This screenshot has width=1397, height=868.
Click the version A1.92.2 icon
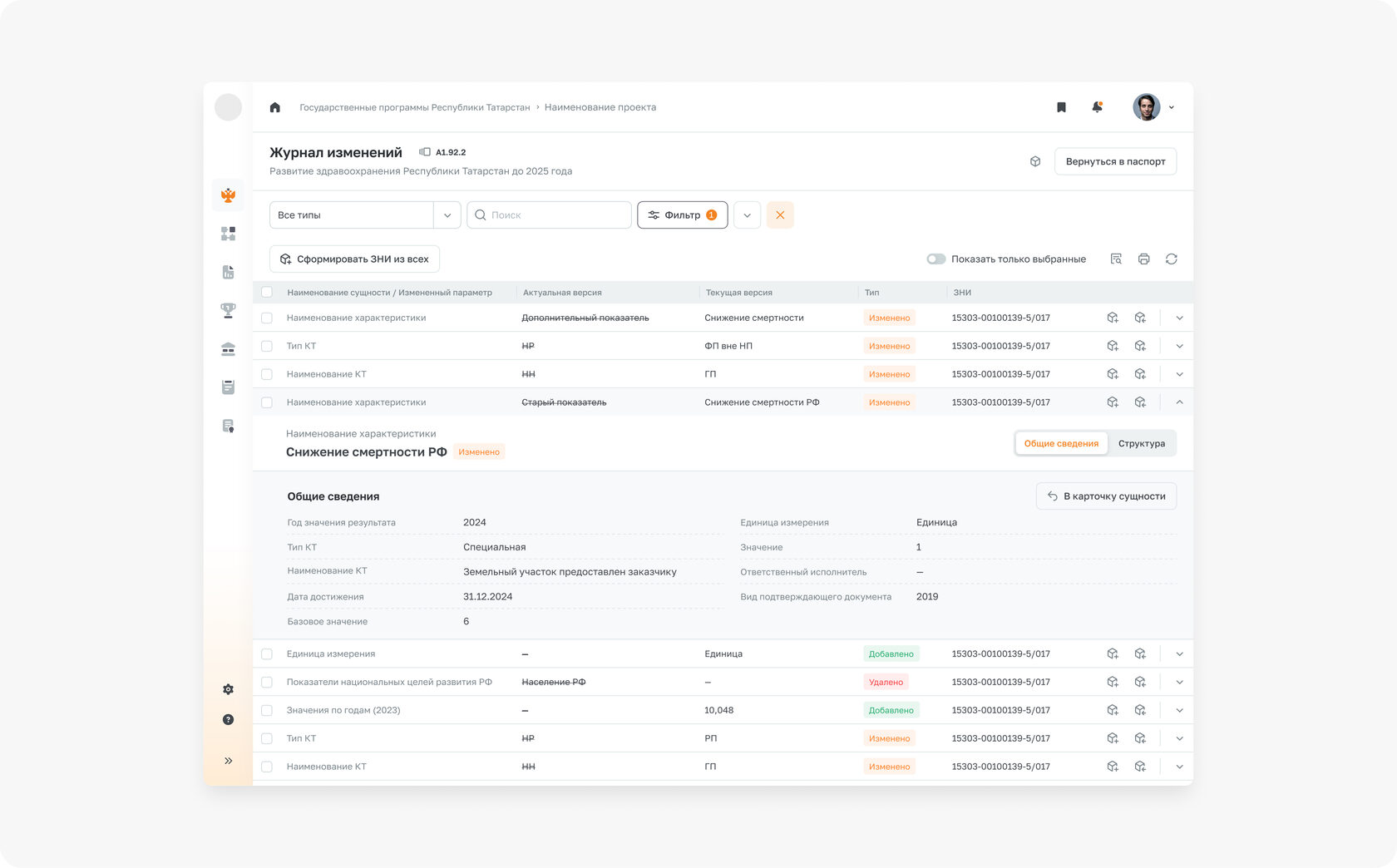tap(425, 152)
